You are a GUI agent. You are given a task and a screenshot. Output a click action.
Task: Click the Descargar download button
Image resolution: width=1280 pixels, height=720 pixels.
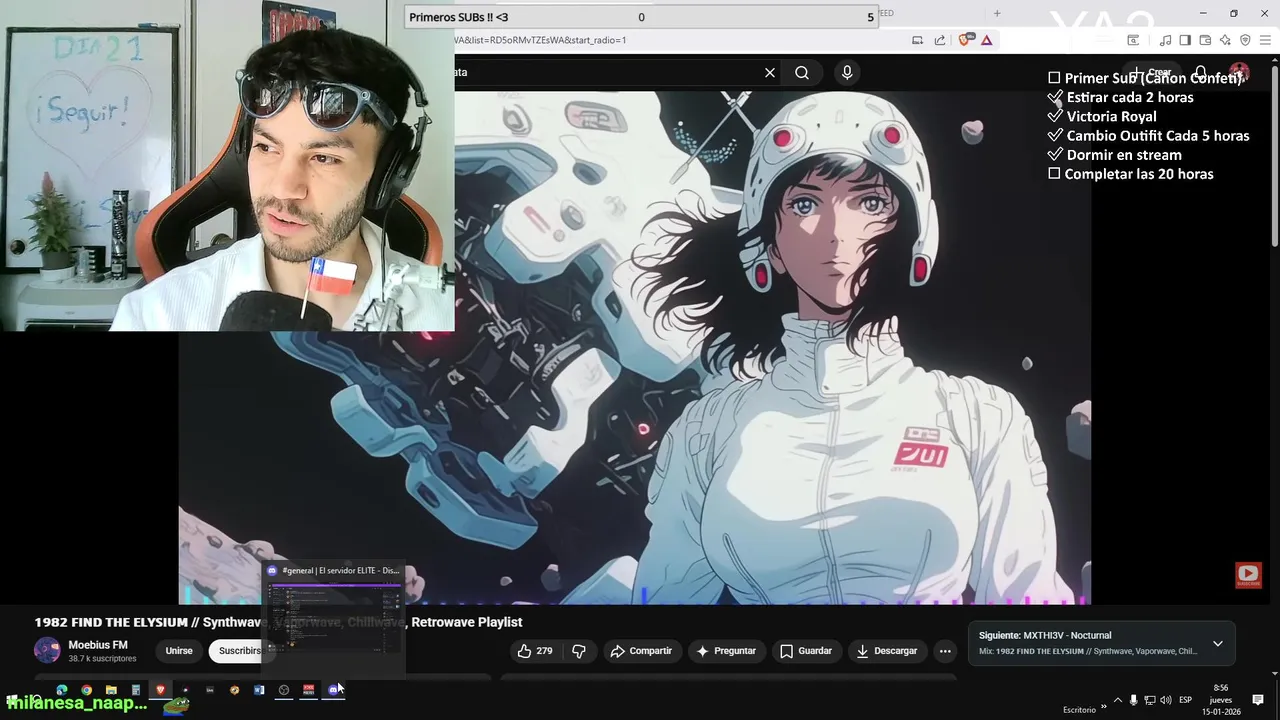pos(887,651)
